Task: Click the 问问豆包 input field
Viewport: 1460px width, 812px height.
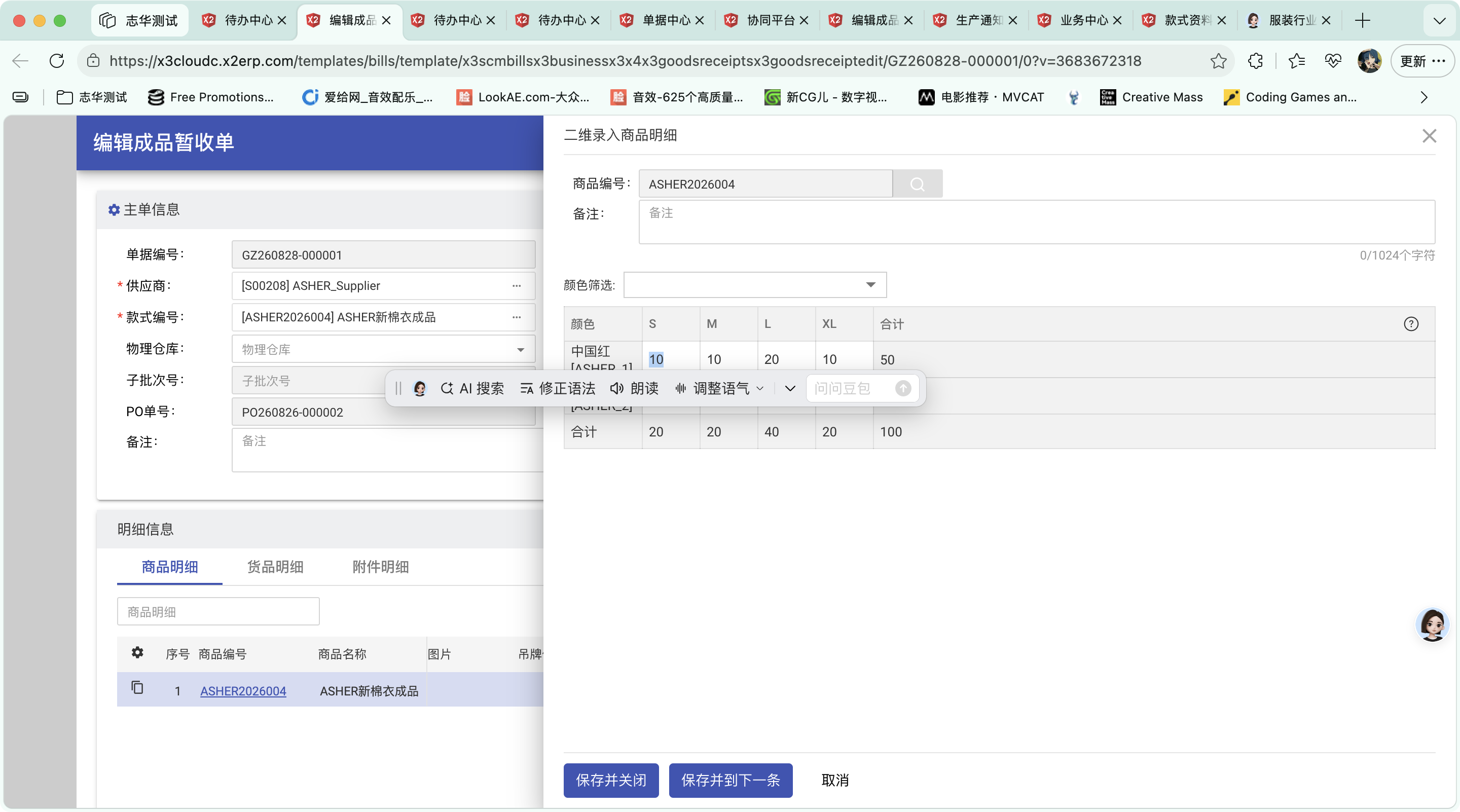Action: [x=850, y=389]
